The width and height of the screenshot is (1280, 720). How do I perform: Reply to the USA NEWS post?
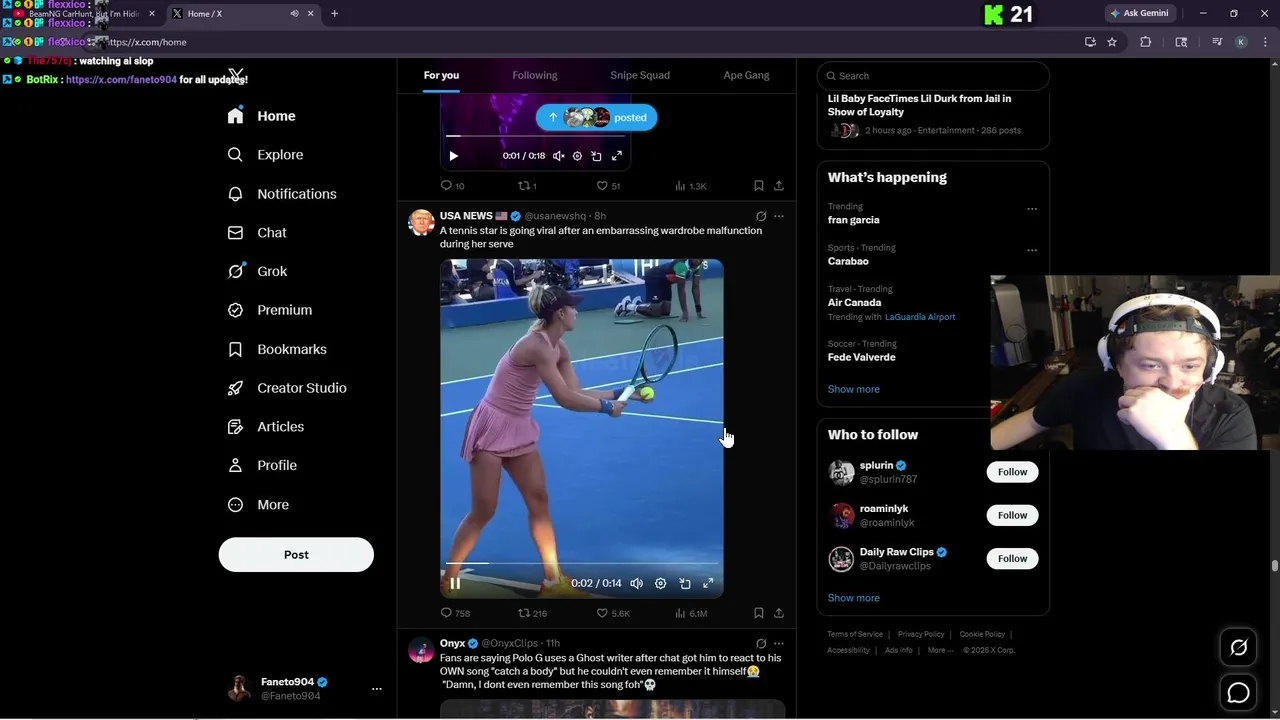(455, 613)
